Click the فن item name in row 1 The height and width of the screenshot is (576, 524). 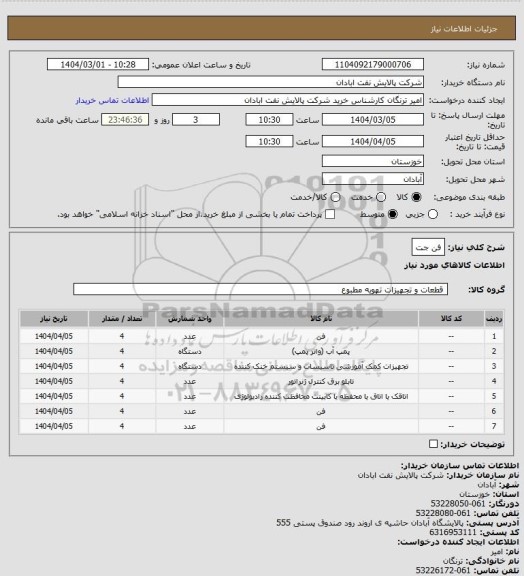(321, 336)
